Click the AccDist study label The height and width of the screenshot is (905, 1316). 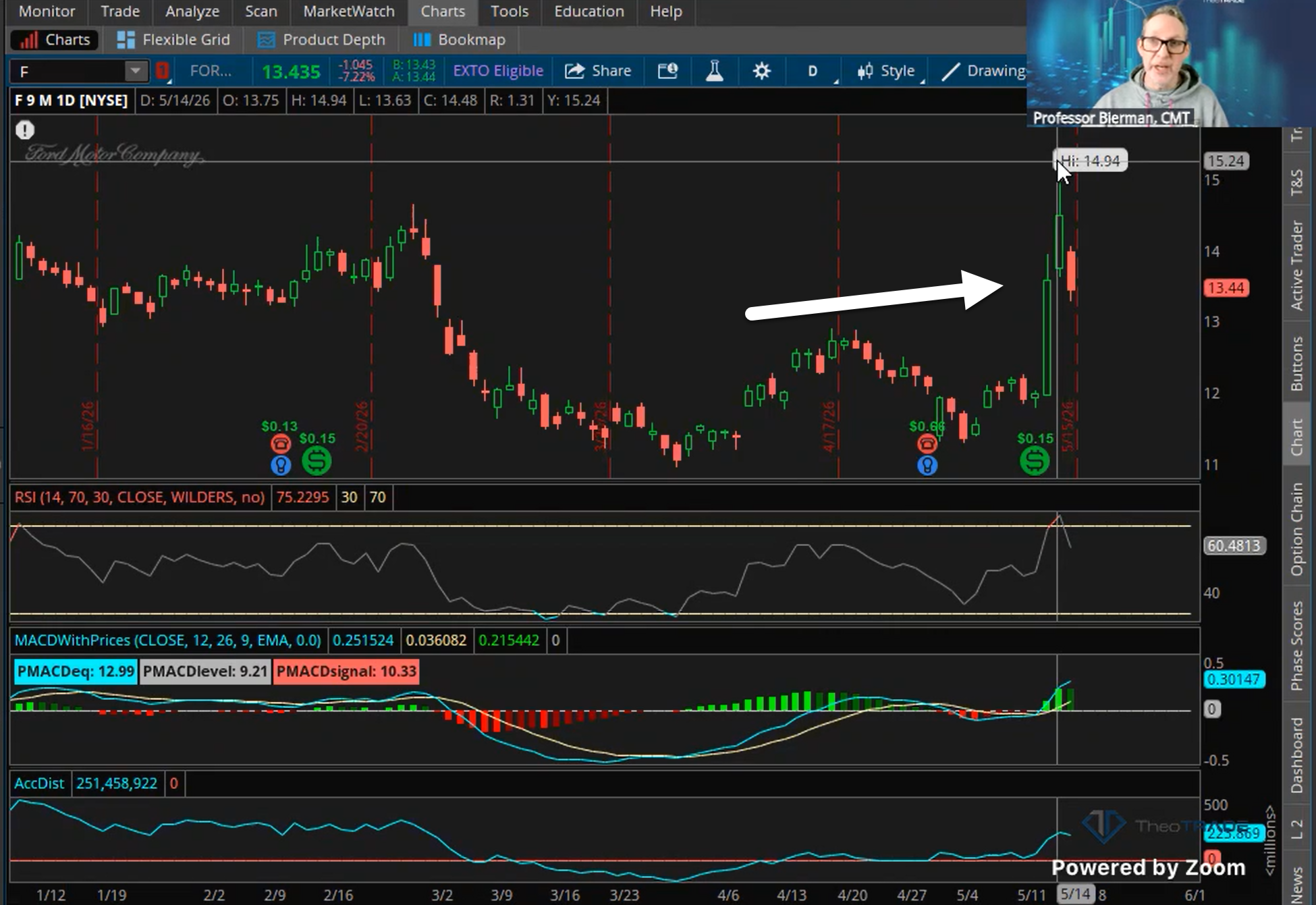[39, 784]
